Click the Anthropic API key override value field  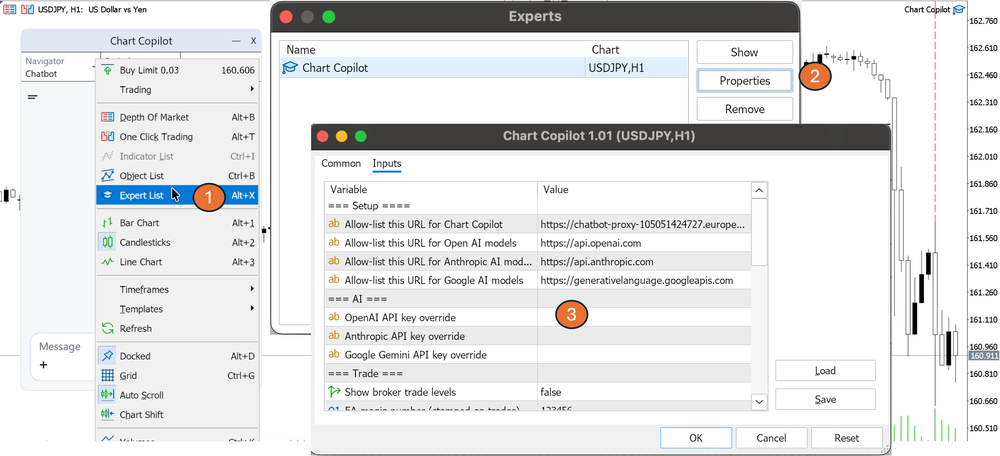(x=644, y=335)
